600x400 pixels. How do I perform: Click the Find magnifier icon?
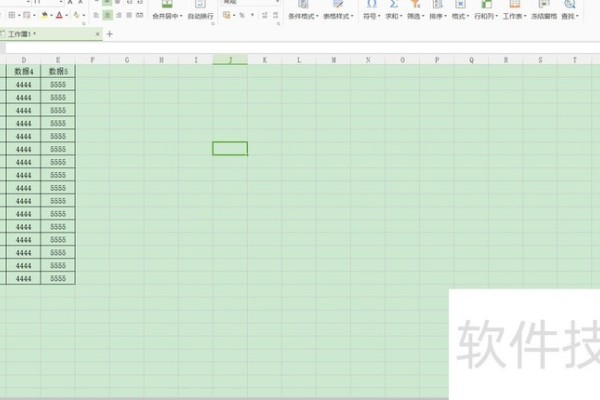(x=570, y=4)
